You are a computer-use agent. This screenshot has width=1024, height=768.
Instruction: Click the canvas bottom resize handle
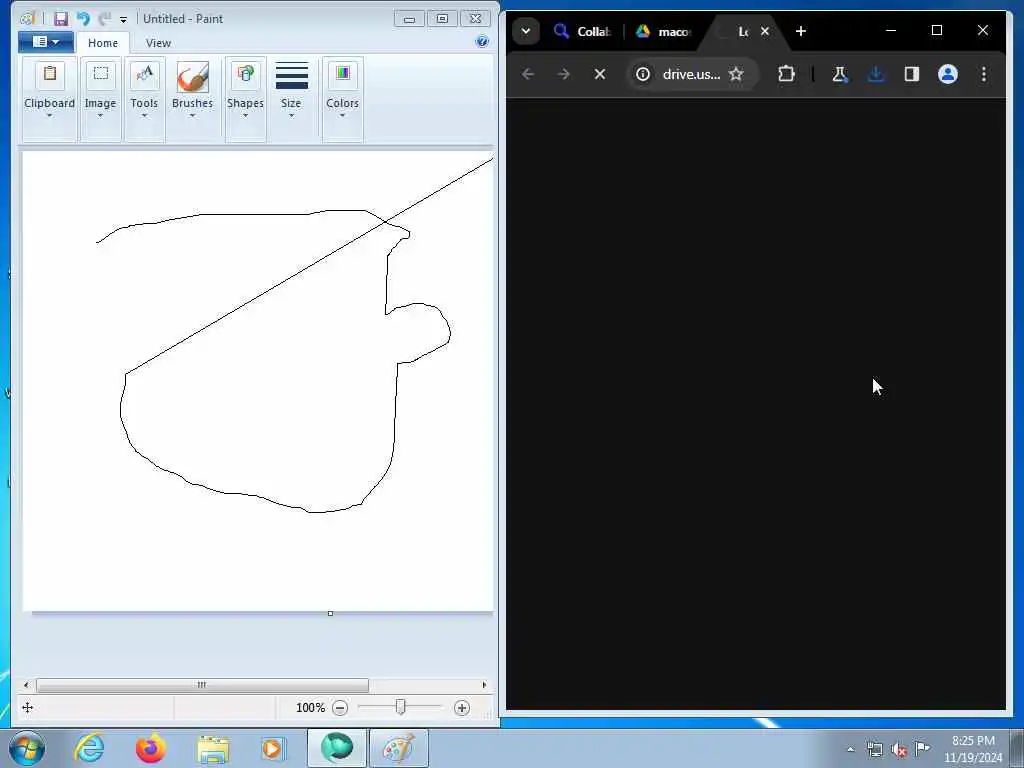click(330, 613)
